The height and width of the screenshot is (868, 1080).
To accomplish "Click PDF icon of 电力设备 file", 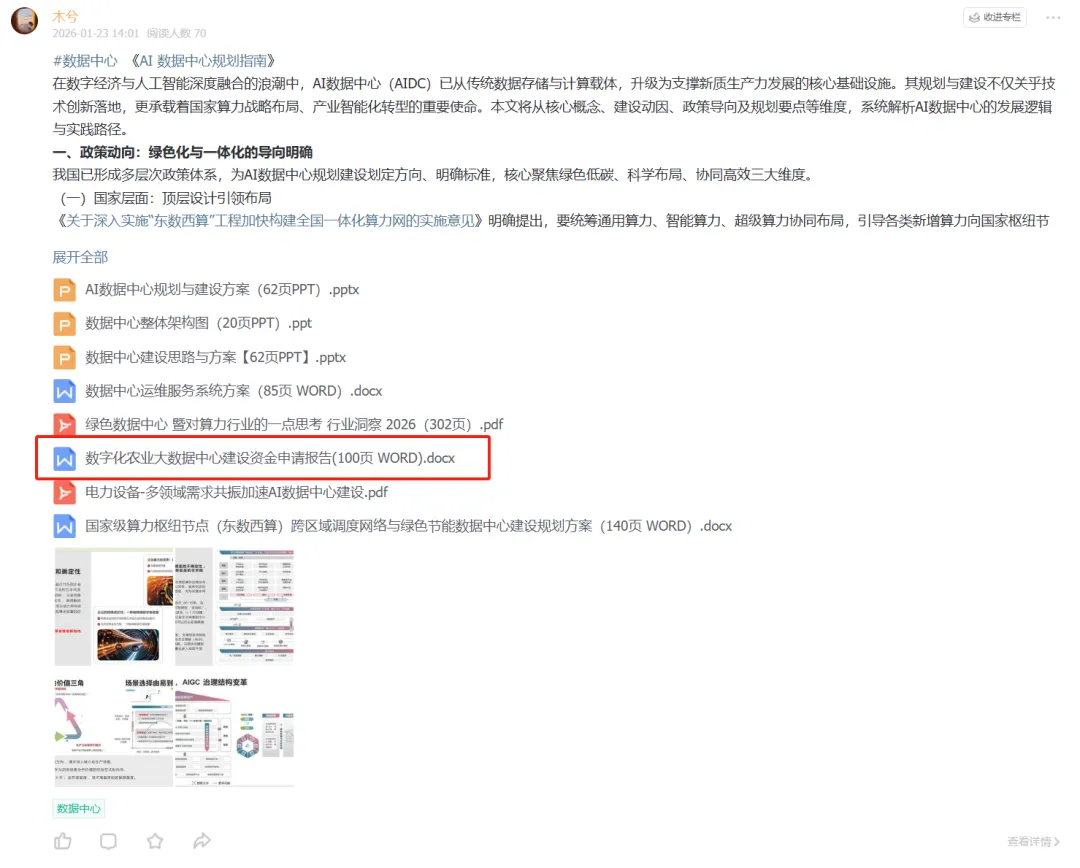I will (x=64, y=493).
